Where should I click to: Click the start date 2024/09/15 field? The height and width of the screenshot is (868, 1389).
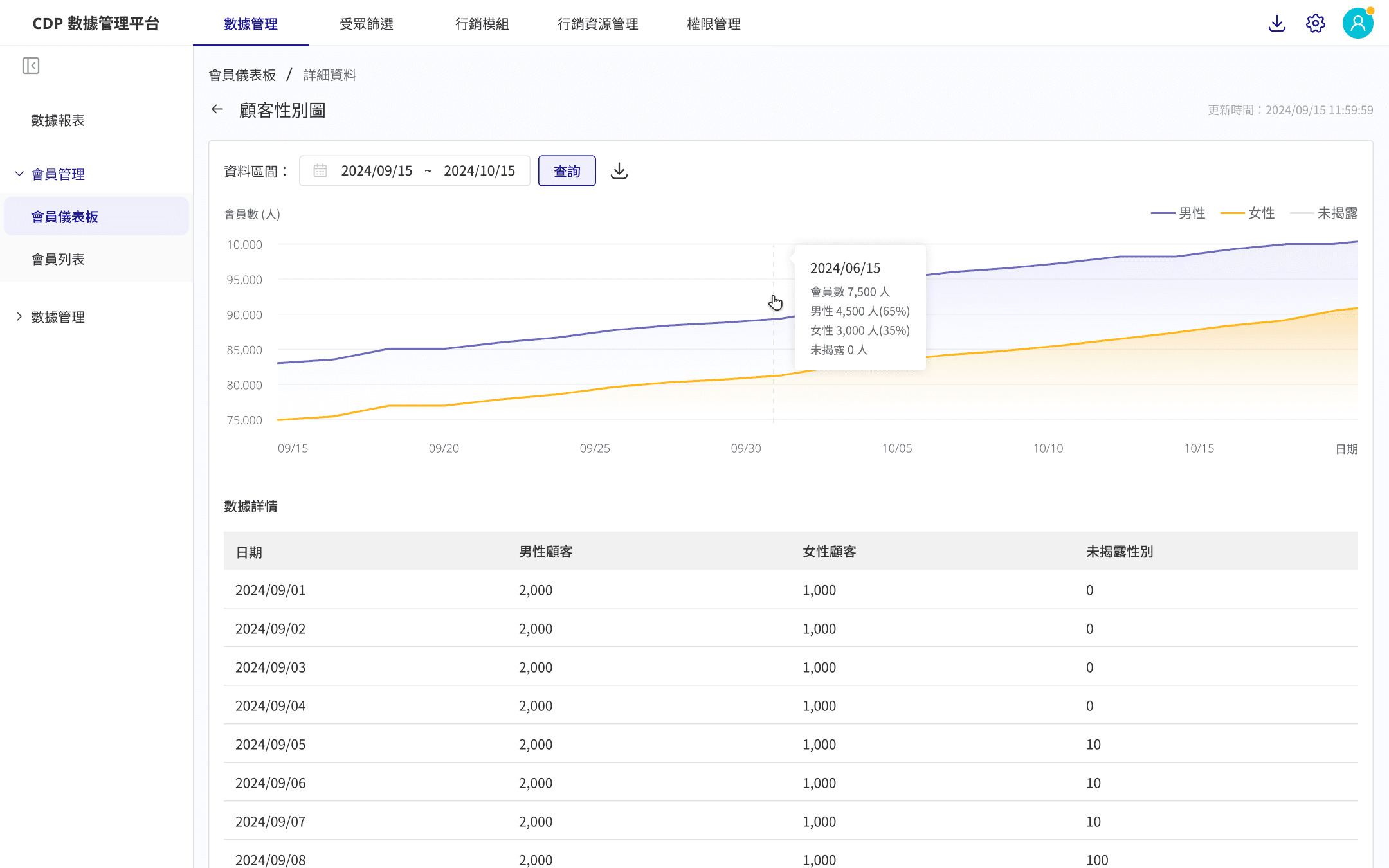(377, 171)
